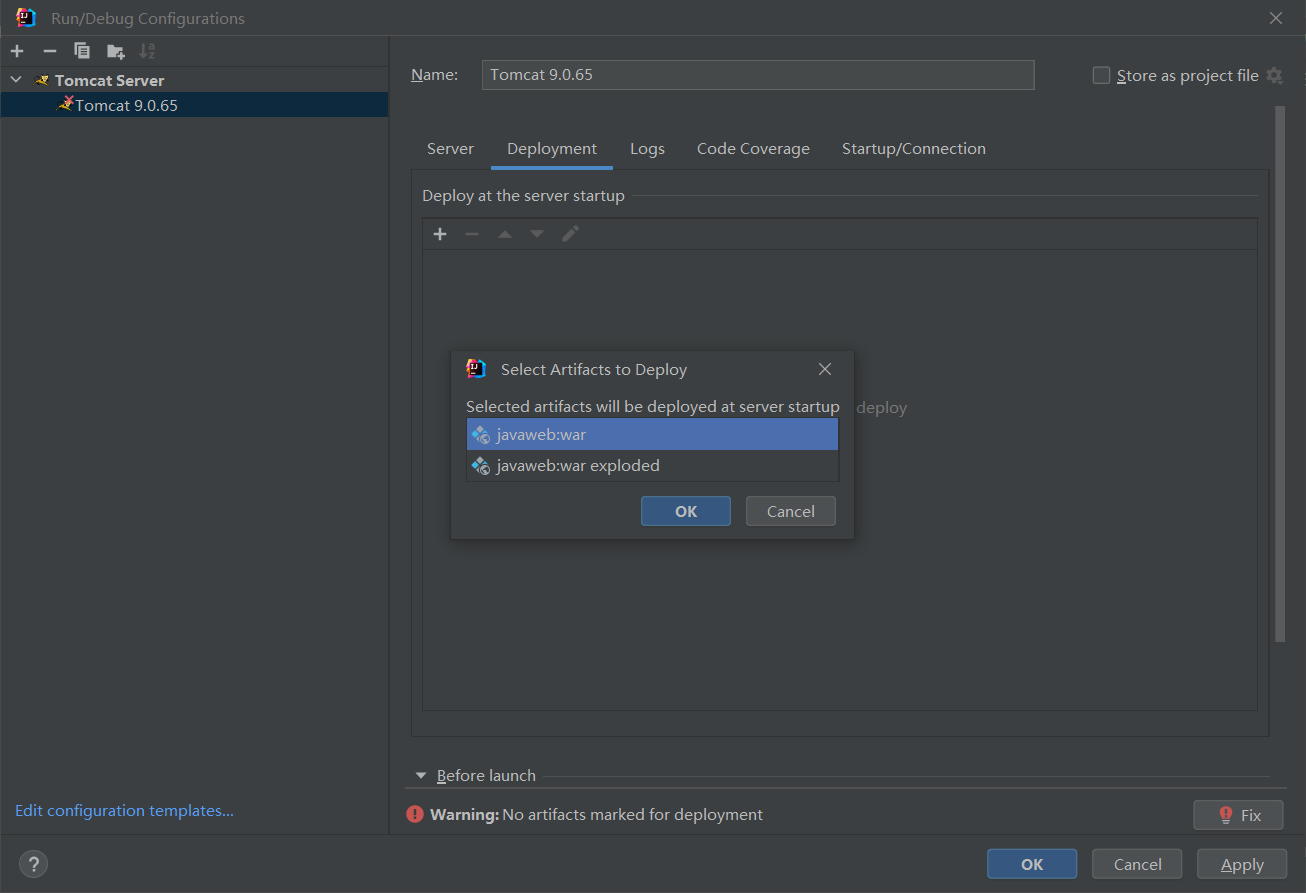
Task: Edit artifact pencil icon
Action: 570,234
